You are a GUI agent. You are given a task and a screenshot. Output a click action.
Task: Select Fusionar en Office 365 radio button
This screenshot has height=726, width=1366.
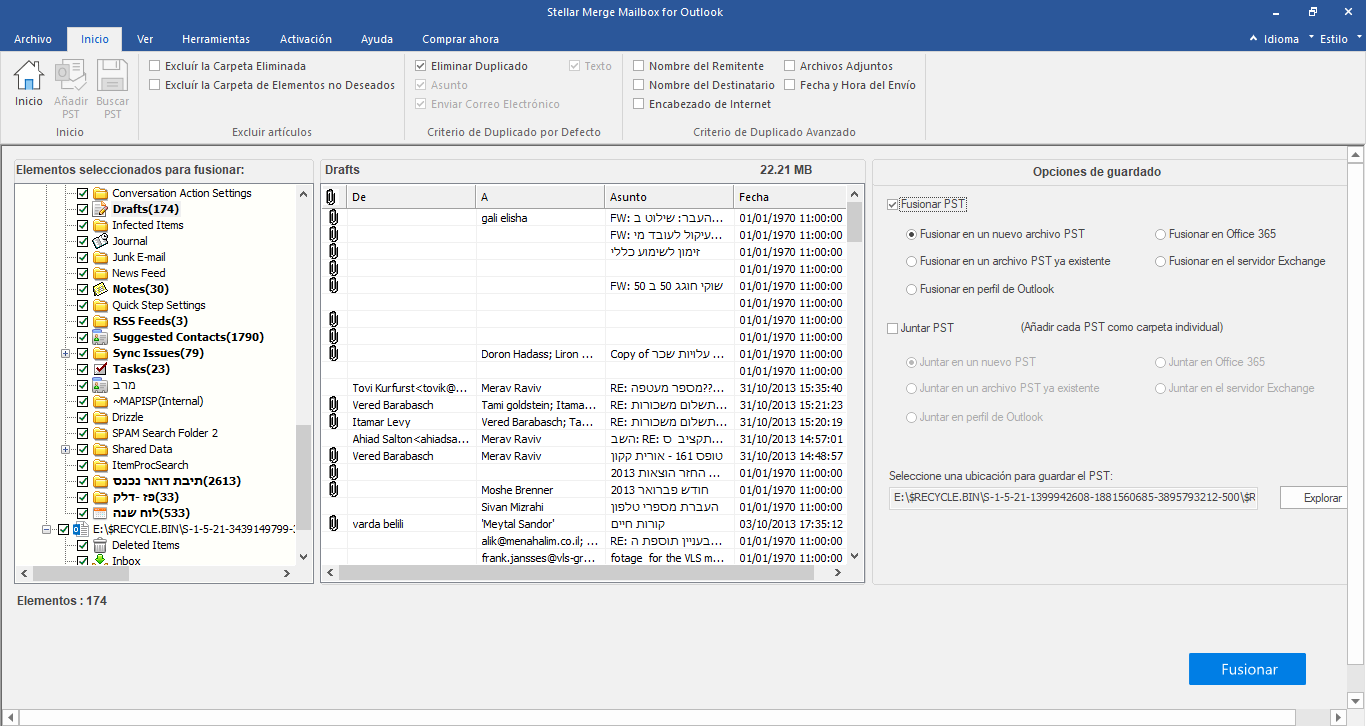click(1160, 234)
